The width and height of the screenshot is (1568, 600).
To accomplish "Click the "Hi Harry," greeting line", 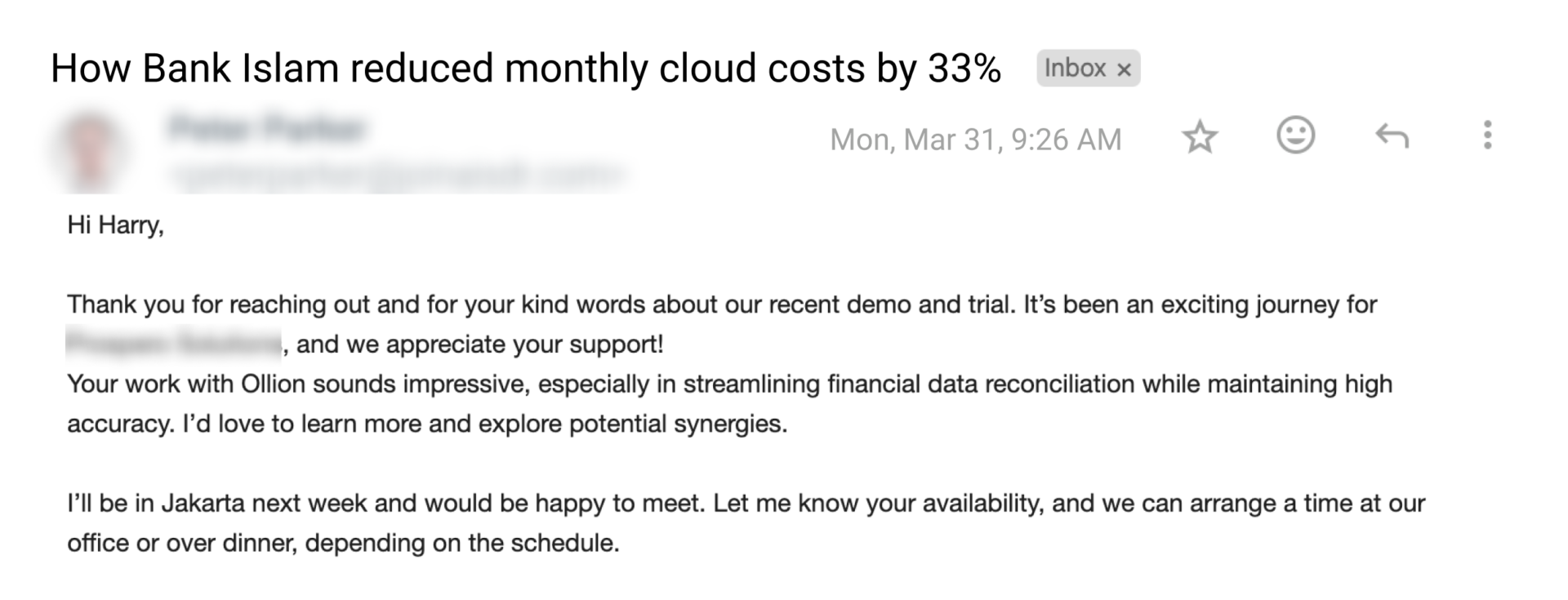I will (115, 224).
